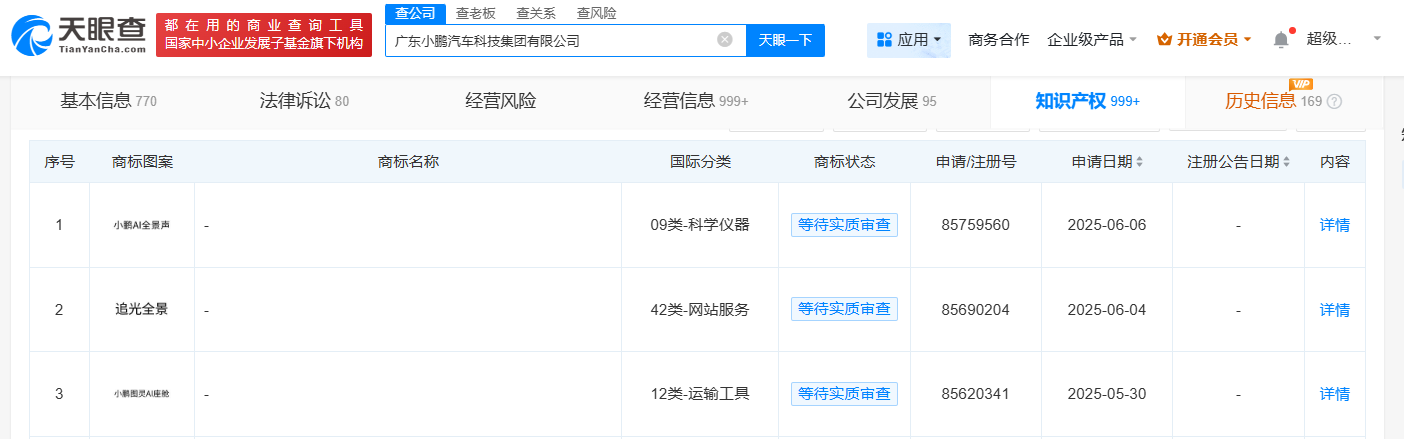Expand the 企业级产品 dropdown
Screen dimensions: 1404x439
pos(1091,40)
